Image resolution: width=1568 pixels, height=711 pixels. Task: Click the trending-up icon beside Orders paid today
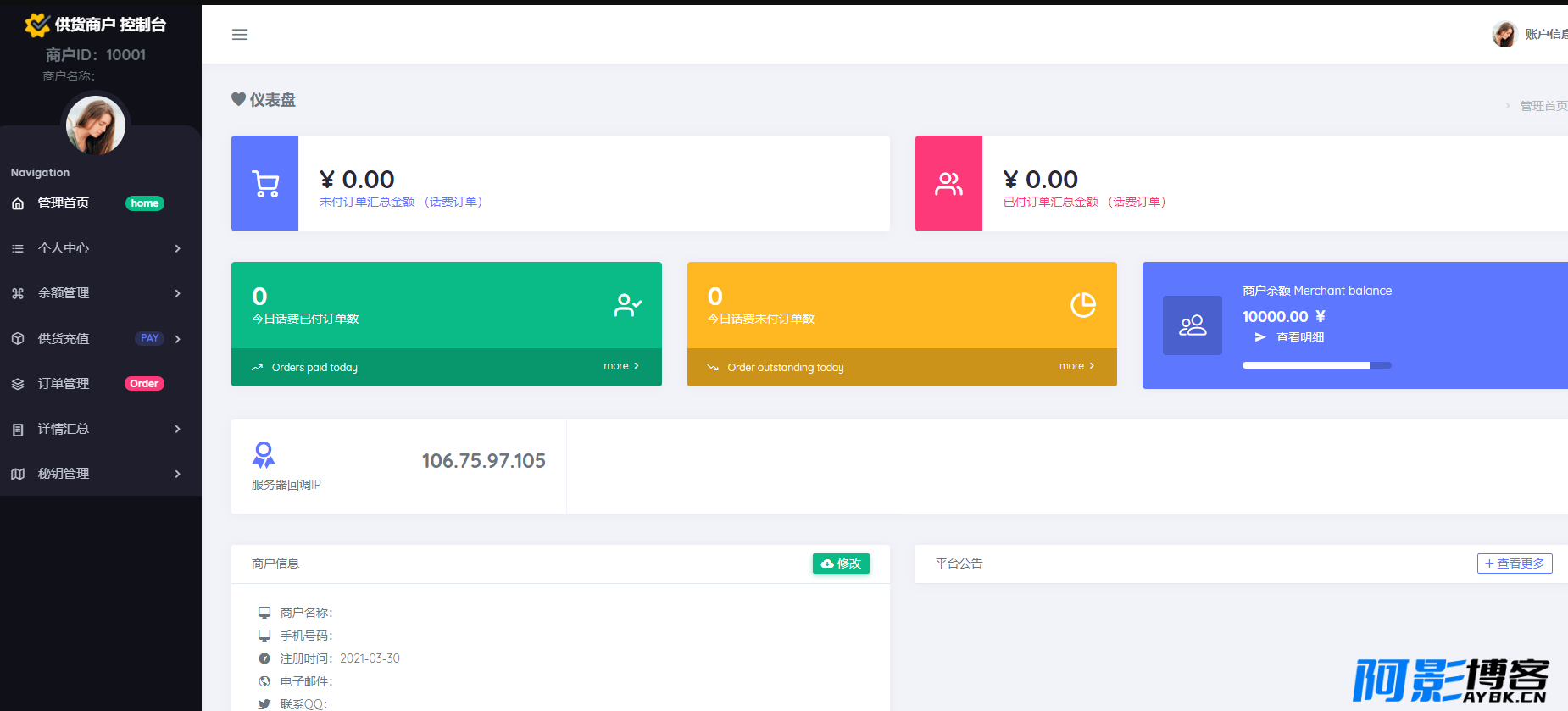pos(257,368)
